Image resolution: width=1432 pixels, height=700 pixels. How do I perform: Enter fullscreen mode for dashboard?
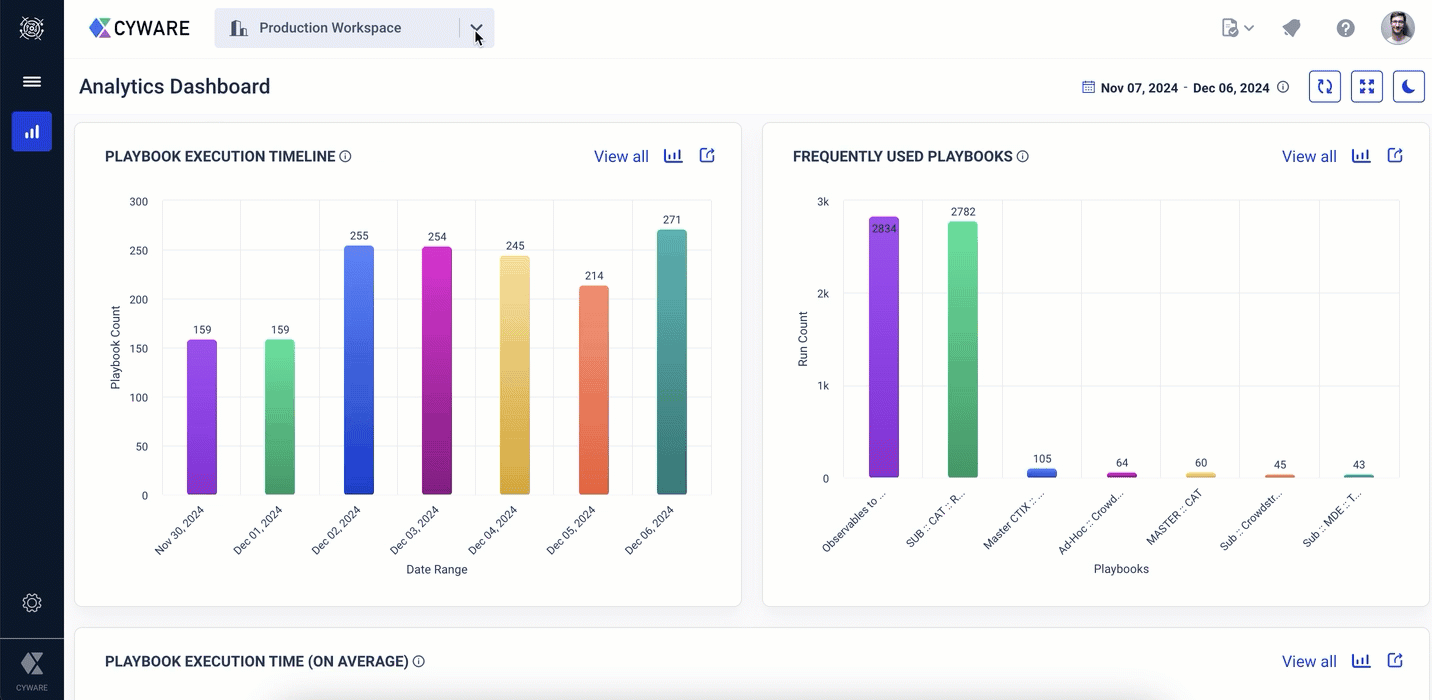click(1367, 87)
